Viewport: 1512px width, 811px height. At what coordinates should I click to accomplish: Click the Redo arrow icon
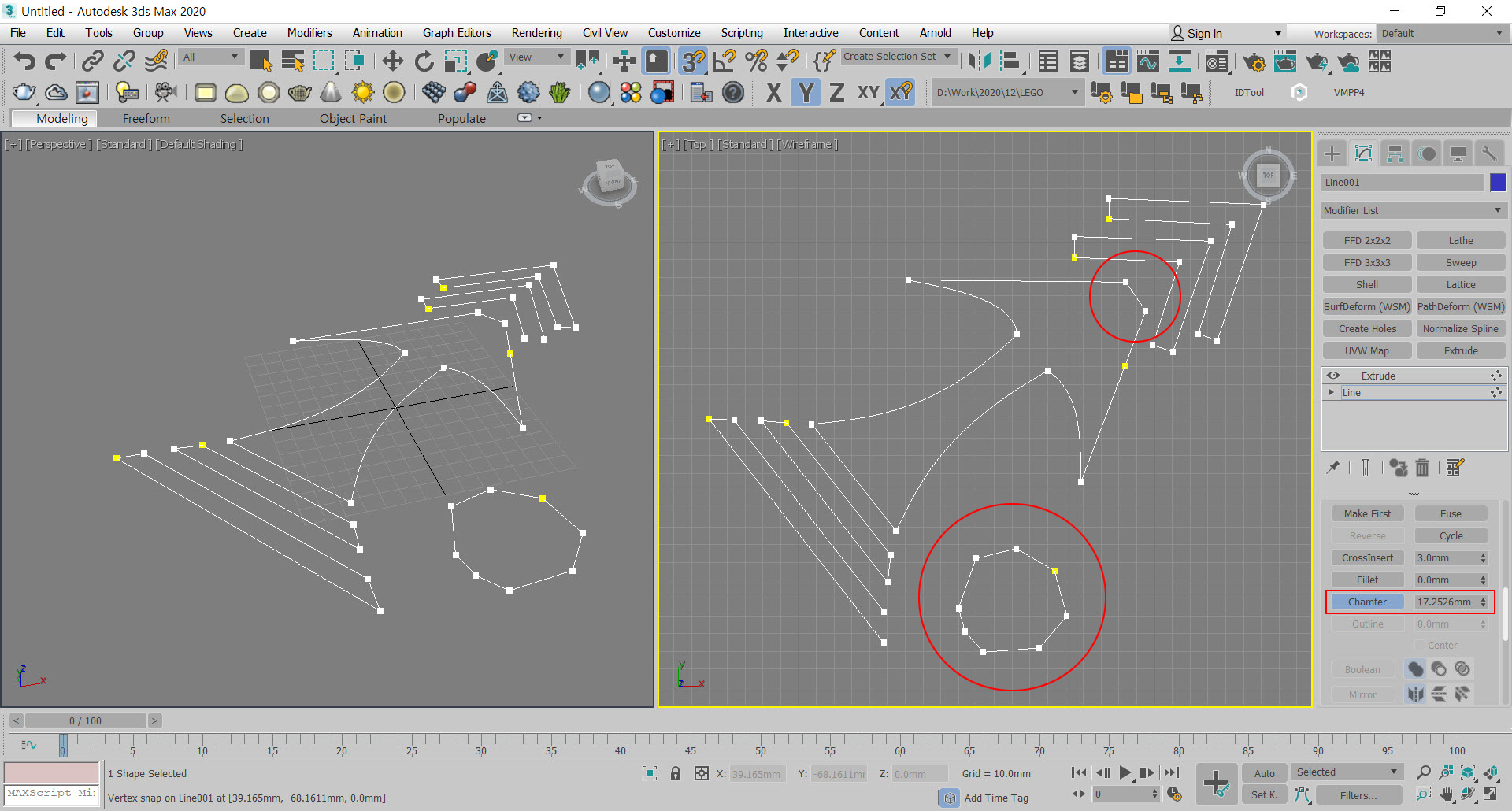click(55, 61)
